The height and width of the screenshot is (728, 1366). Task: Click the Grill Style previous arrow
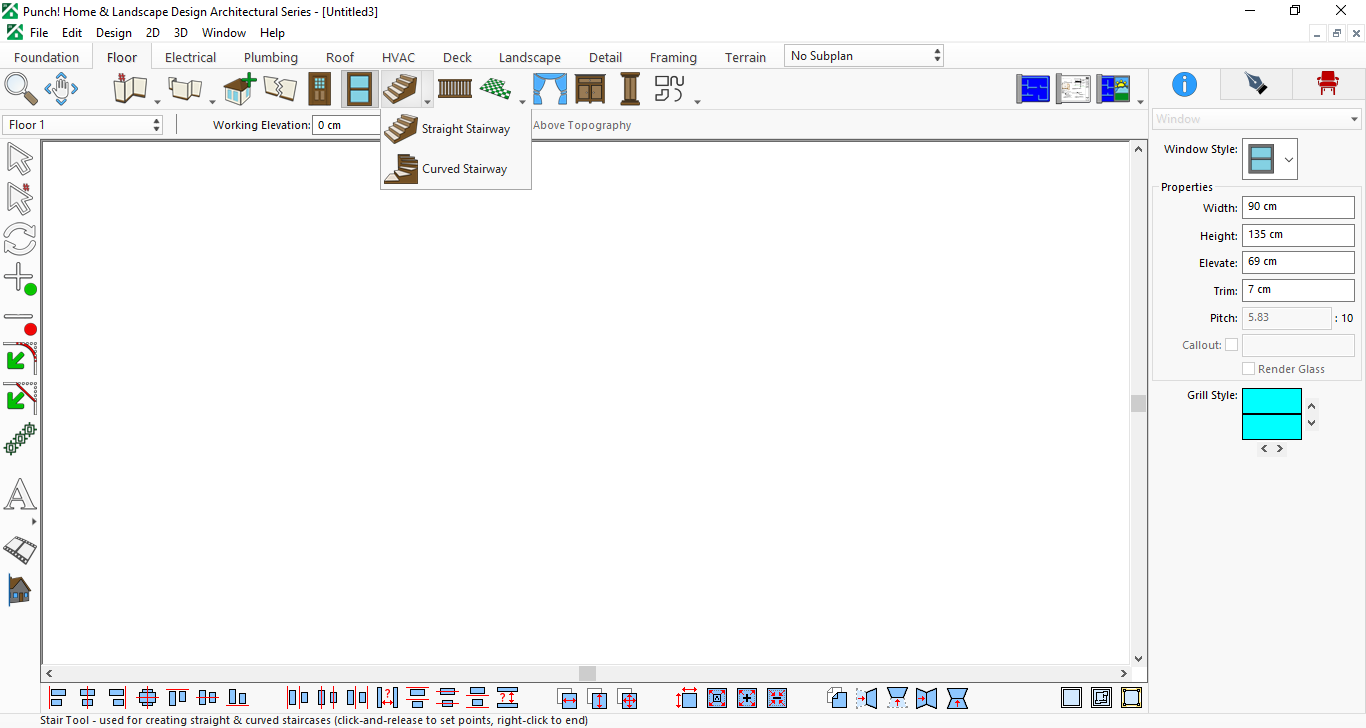1264,449
